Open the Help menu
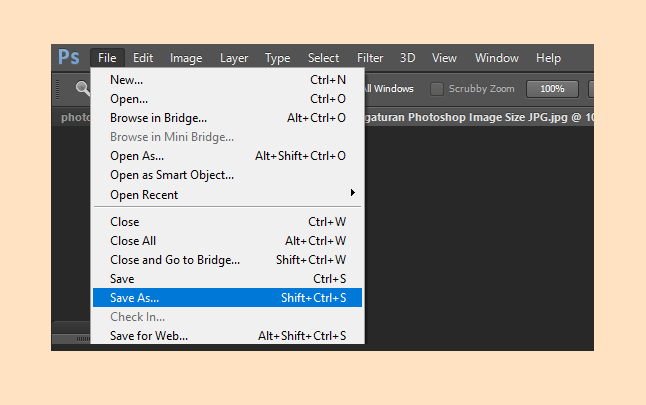The width and height of the screenshot is (646, 405). [548, 58]
